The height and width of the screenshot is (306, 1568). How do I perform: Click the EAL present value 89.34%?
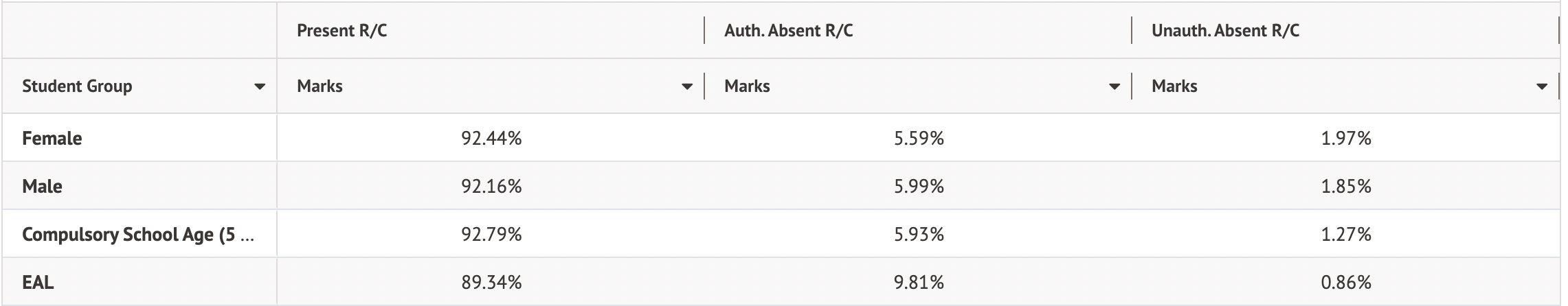tap(491, 282)
